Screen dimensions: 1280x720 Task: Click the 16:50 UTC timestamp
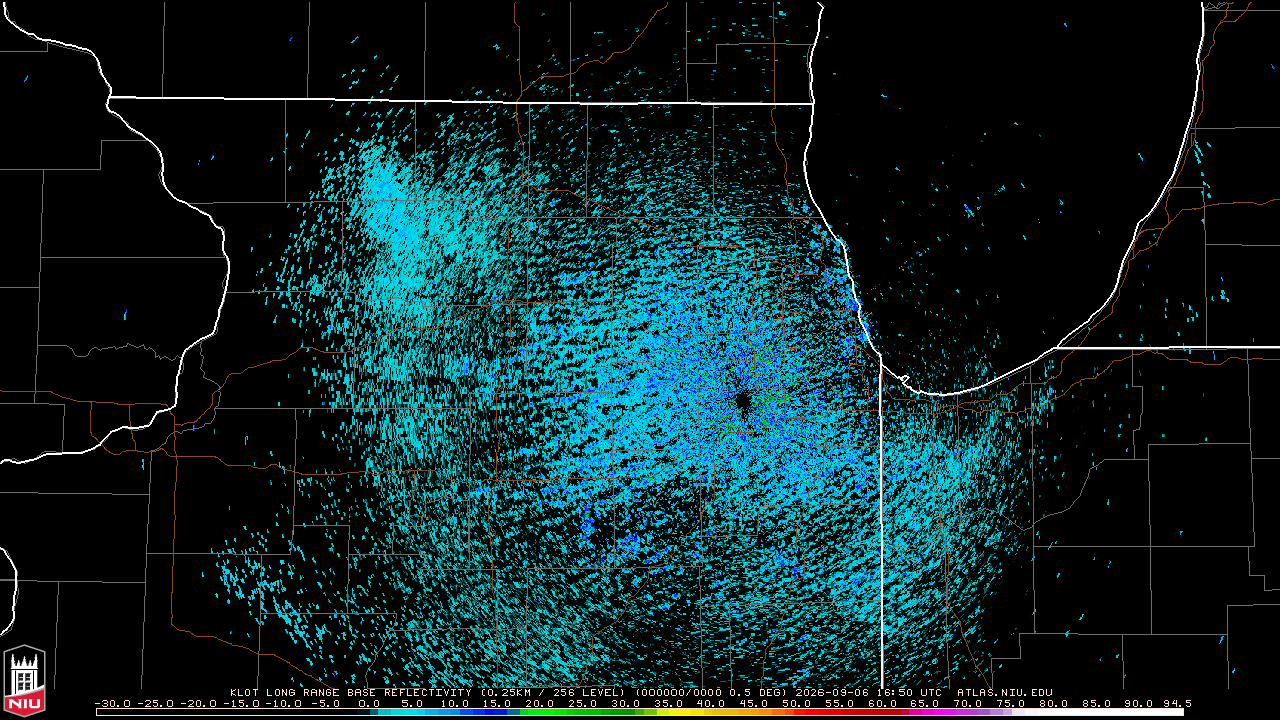[911, 692]
